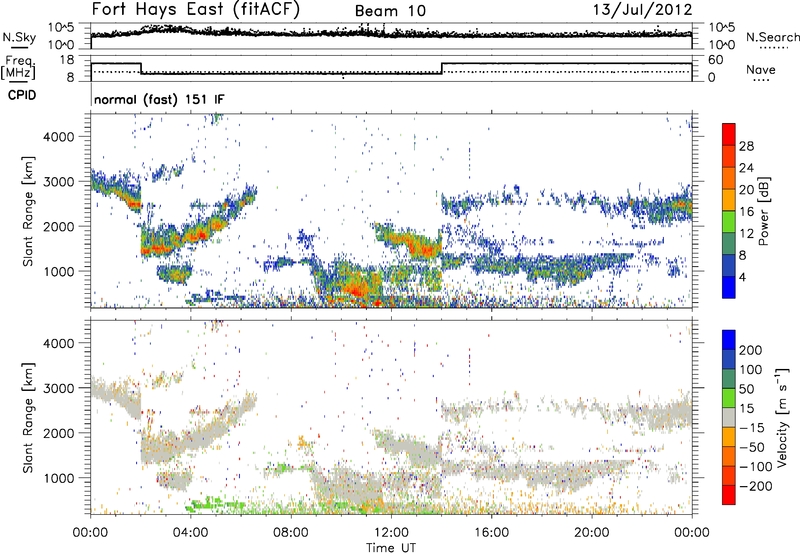
Task: Click the velocity panel "Slant Range [km]" label
Action: 28,418
